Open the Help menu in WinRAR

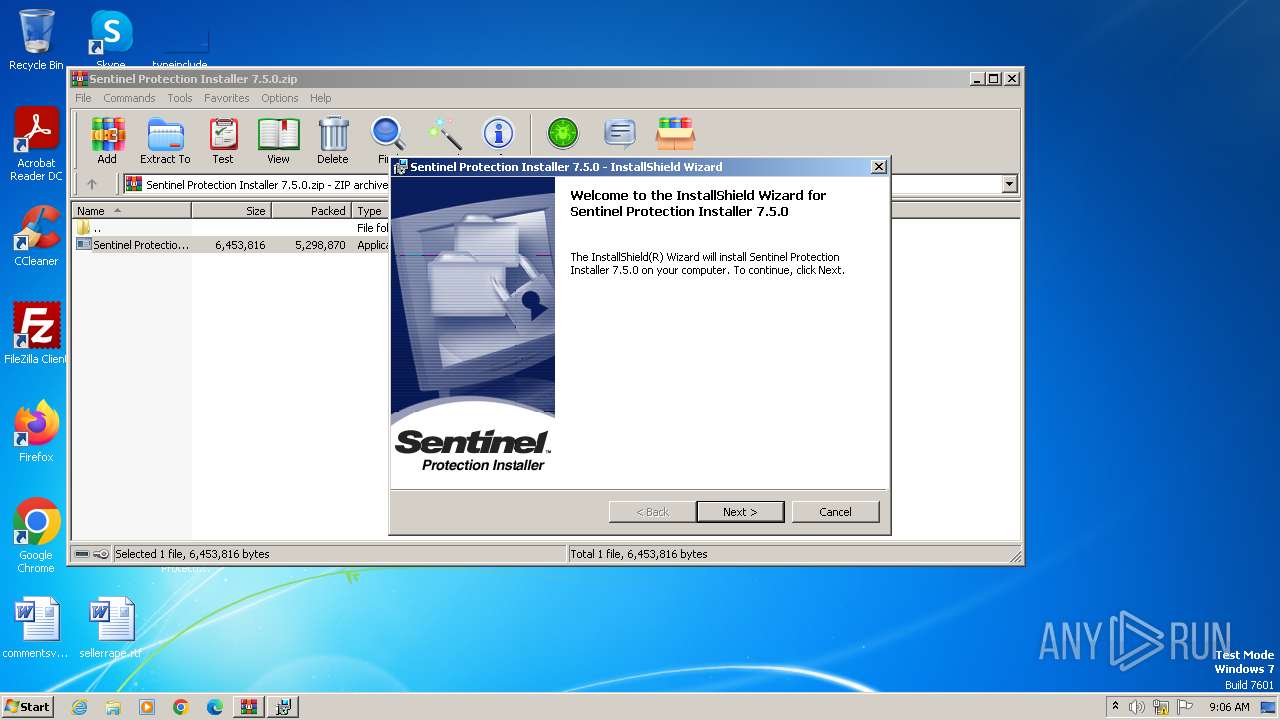320,98
